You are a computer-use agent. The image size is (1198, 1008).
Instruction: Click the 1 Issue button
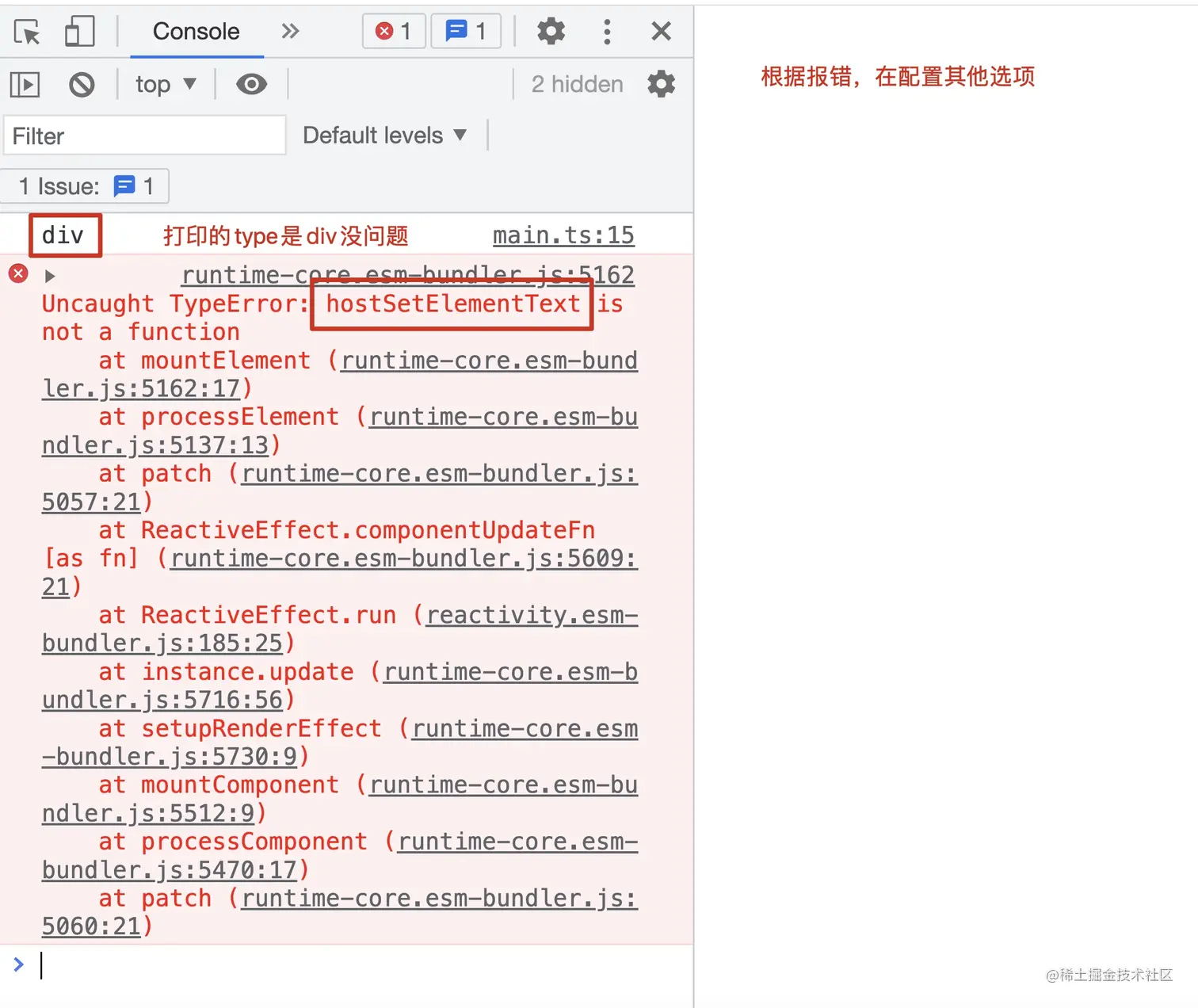tap(85, 186)
